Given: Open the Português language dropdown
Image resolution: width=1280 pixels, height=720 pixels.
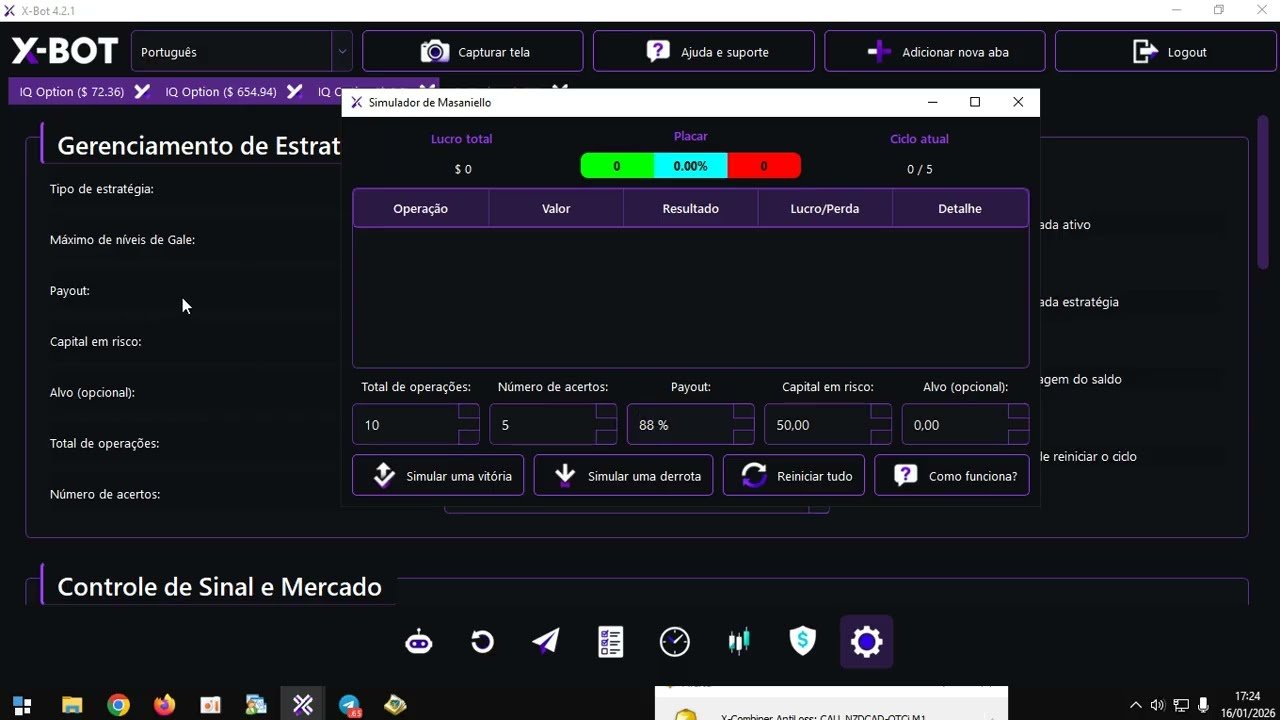Looking at the screenshot, I should click(240, 50).
